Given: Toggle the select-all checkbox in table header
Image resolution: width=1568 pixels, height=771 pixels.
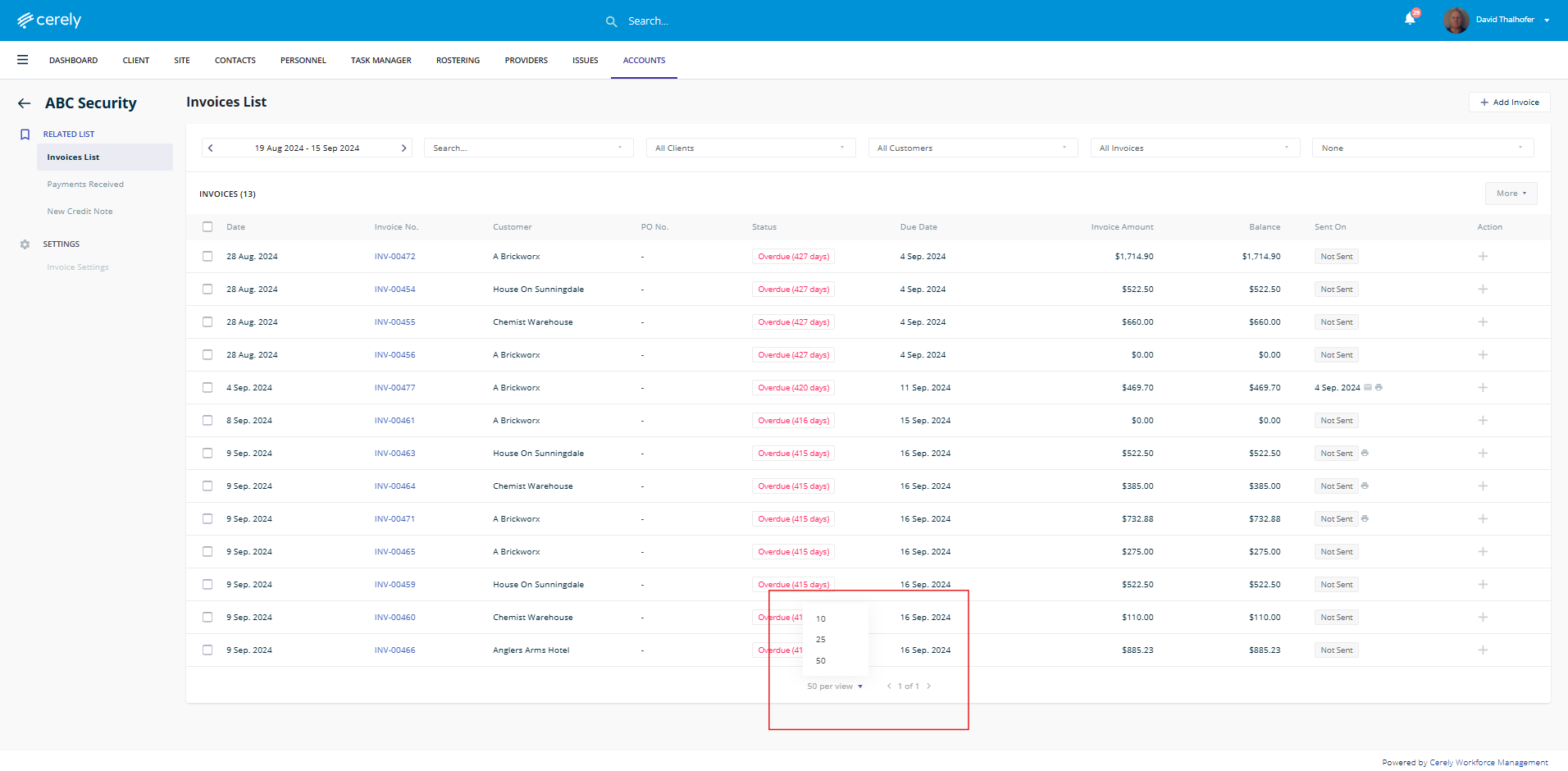Looking at the screenshot, I should pyautogui.click(x=207, y=227).
